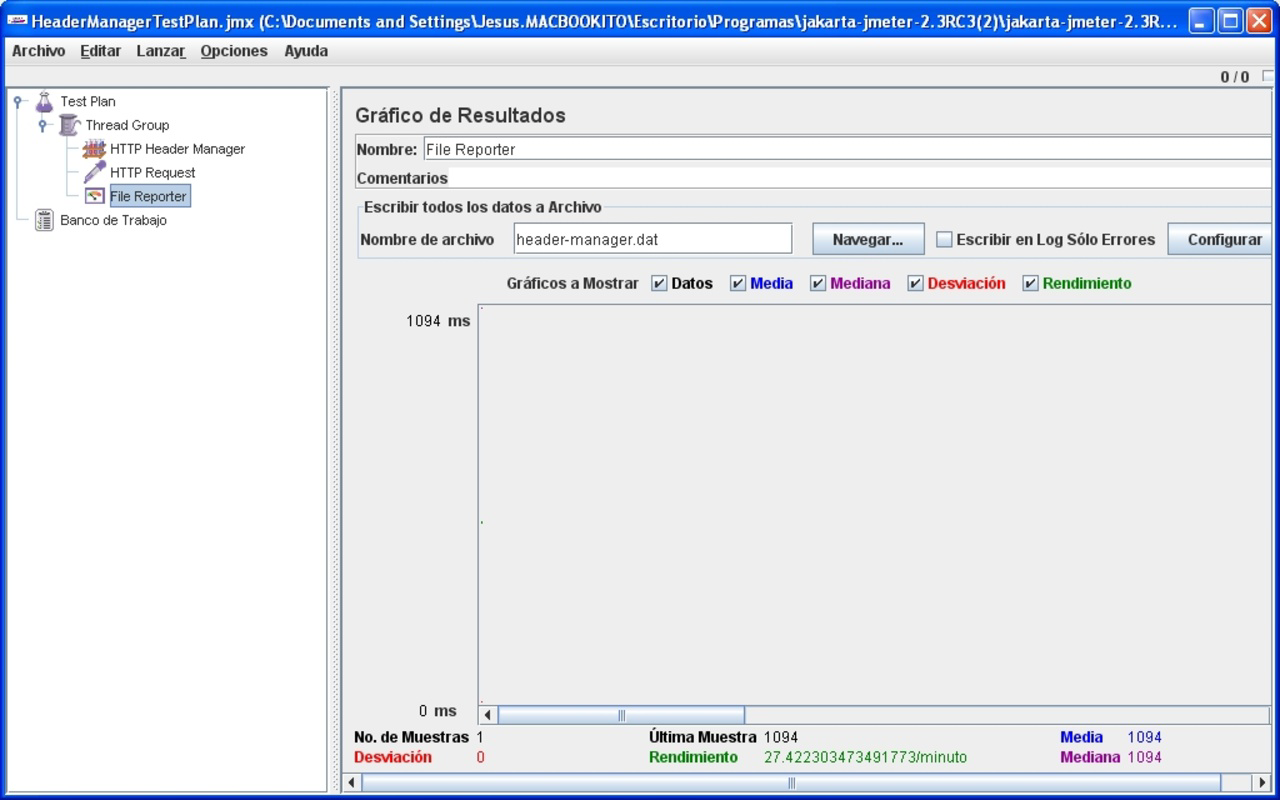The width and height of the screenshot is (1280, 800).
Task: Select HTTP Request in the tree
Action: [153, 172]
